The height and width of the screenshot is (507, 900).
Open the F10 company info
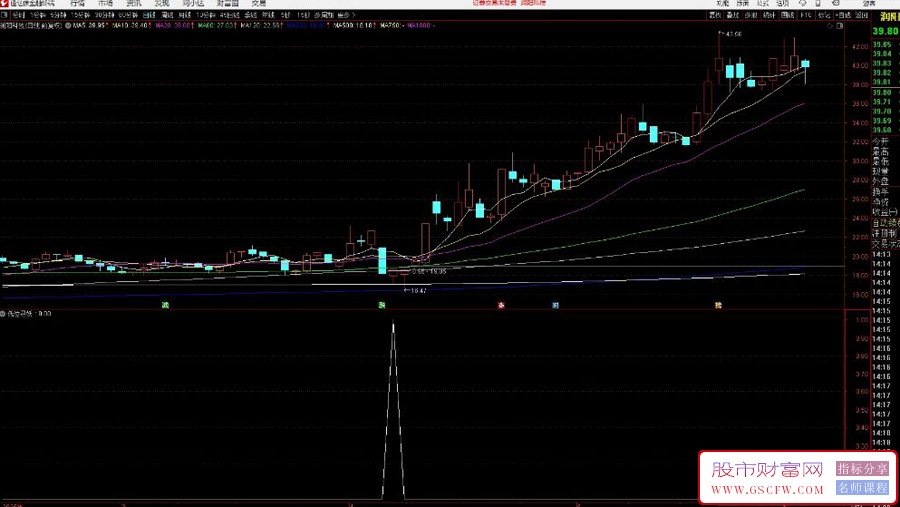click(x=806, y=15)
